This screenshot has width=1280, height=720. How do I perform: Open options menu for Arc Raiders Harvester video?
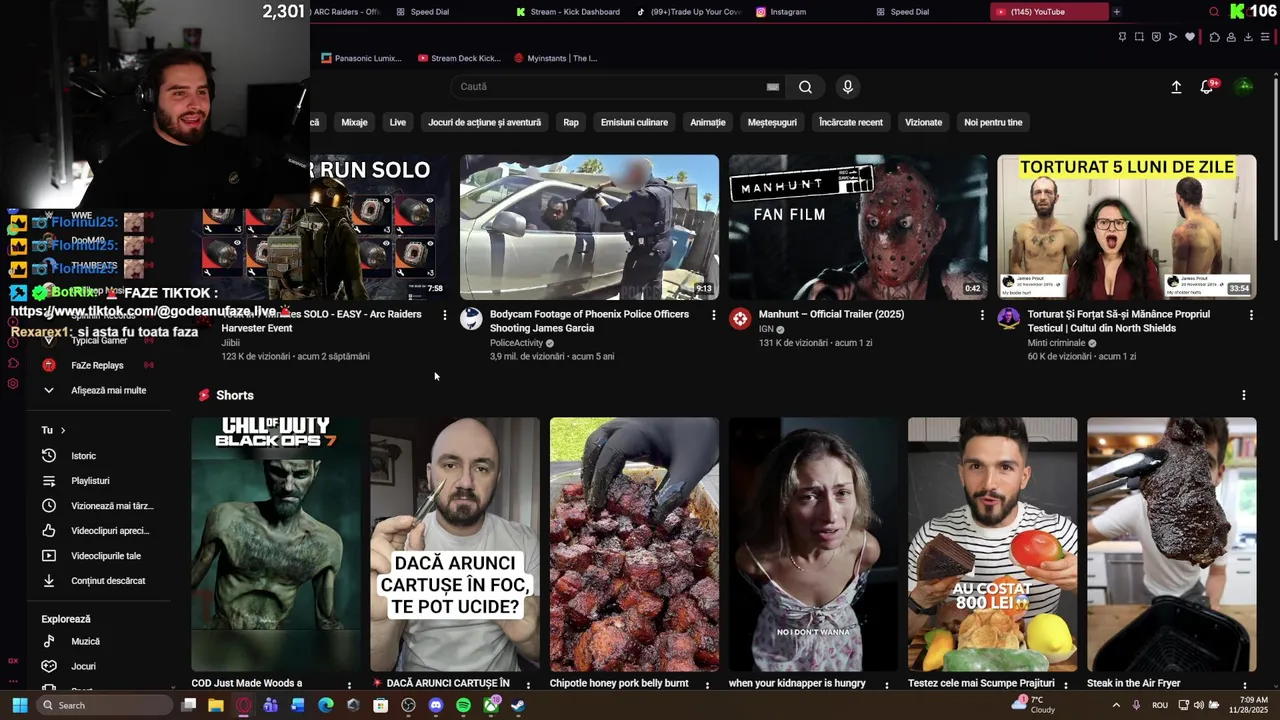point(445,315)
